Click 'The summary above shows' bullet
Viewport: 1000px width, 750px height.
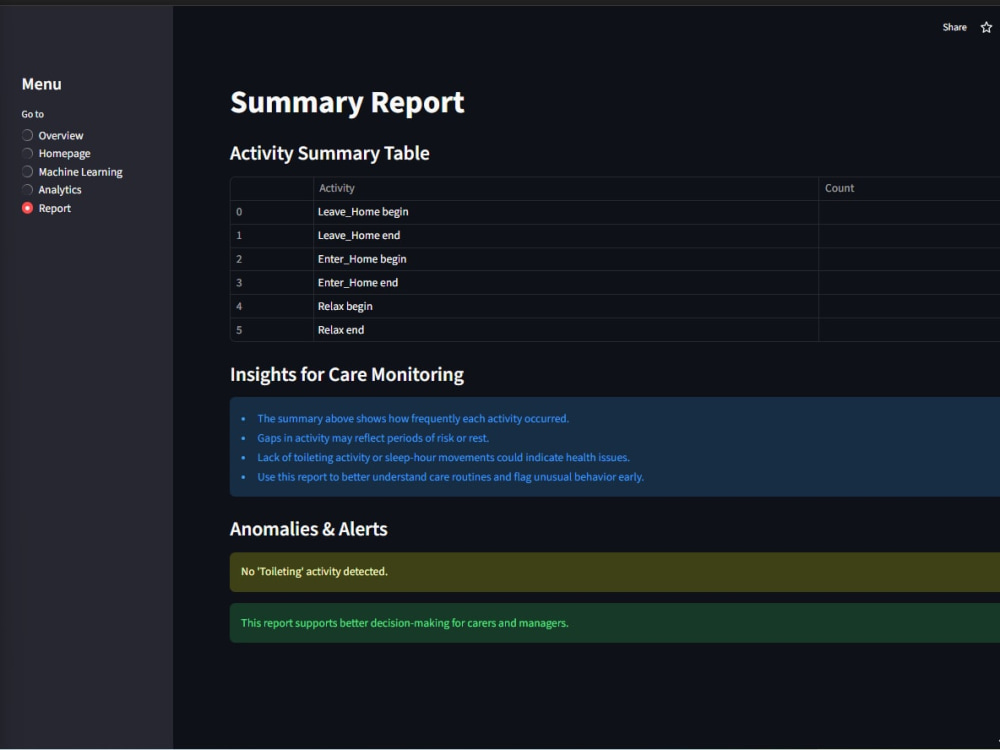tap(413, 418)
